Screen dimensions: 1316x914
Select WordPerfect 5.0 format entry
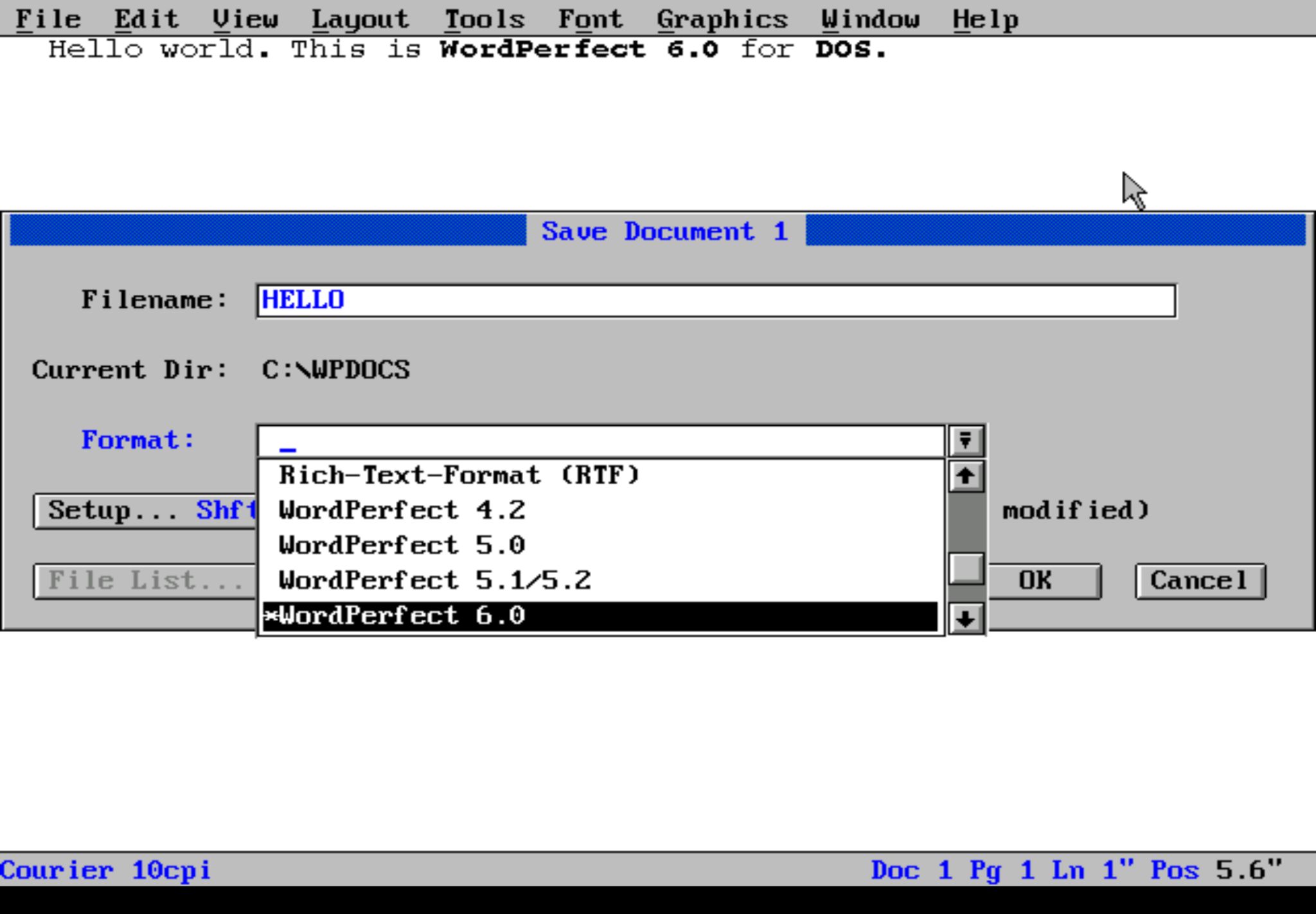402,545
